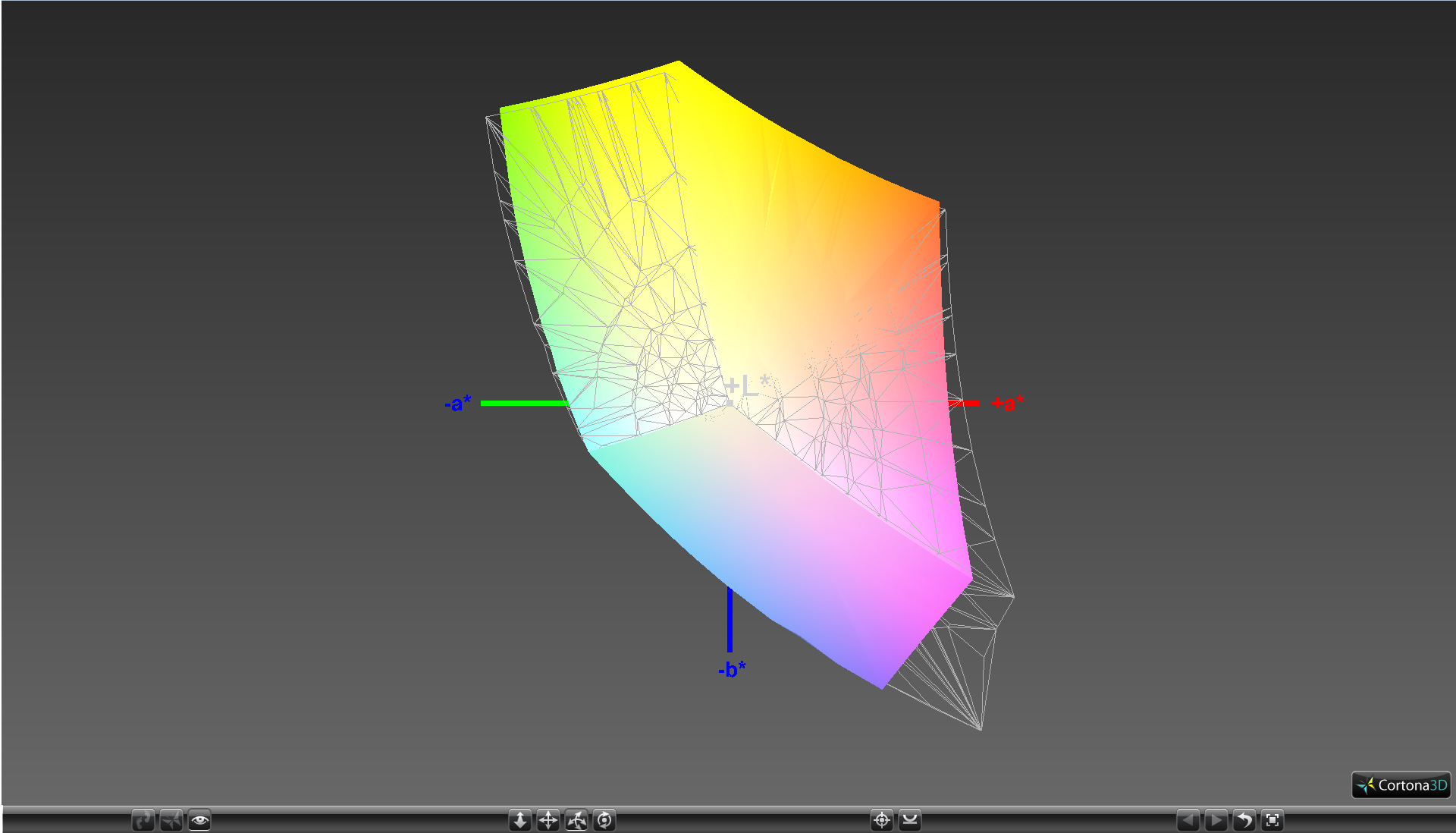Select the Walk navigation mode icon

click(143, 820)
